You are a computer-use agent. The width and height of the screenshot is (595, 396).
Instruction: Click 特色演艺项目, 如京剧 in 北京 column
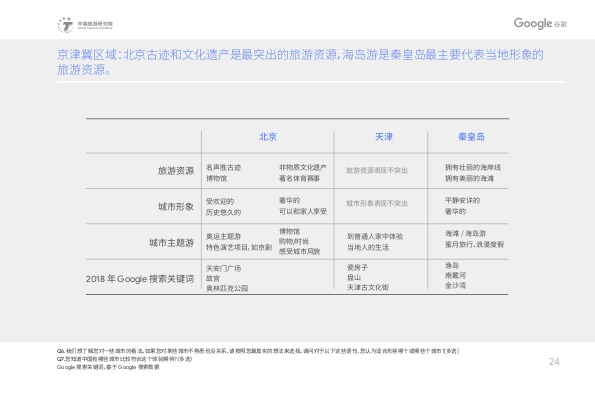point(239,247)
